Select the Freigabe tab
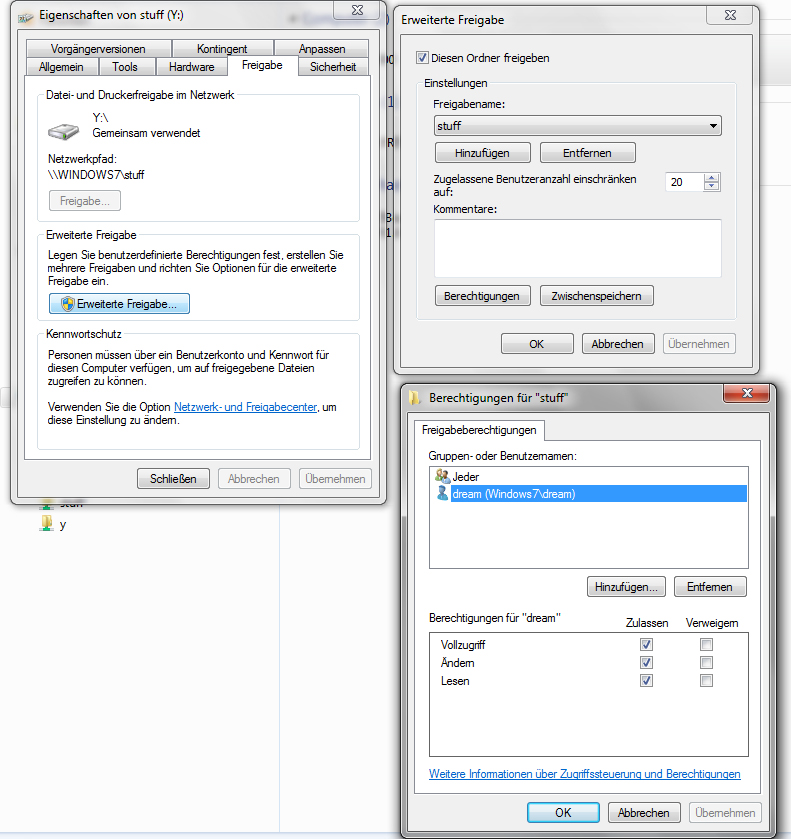 click(x=262, y=65)
